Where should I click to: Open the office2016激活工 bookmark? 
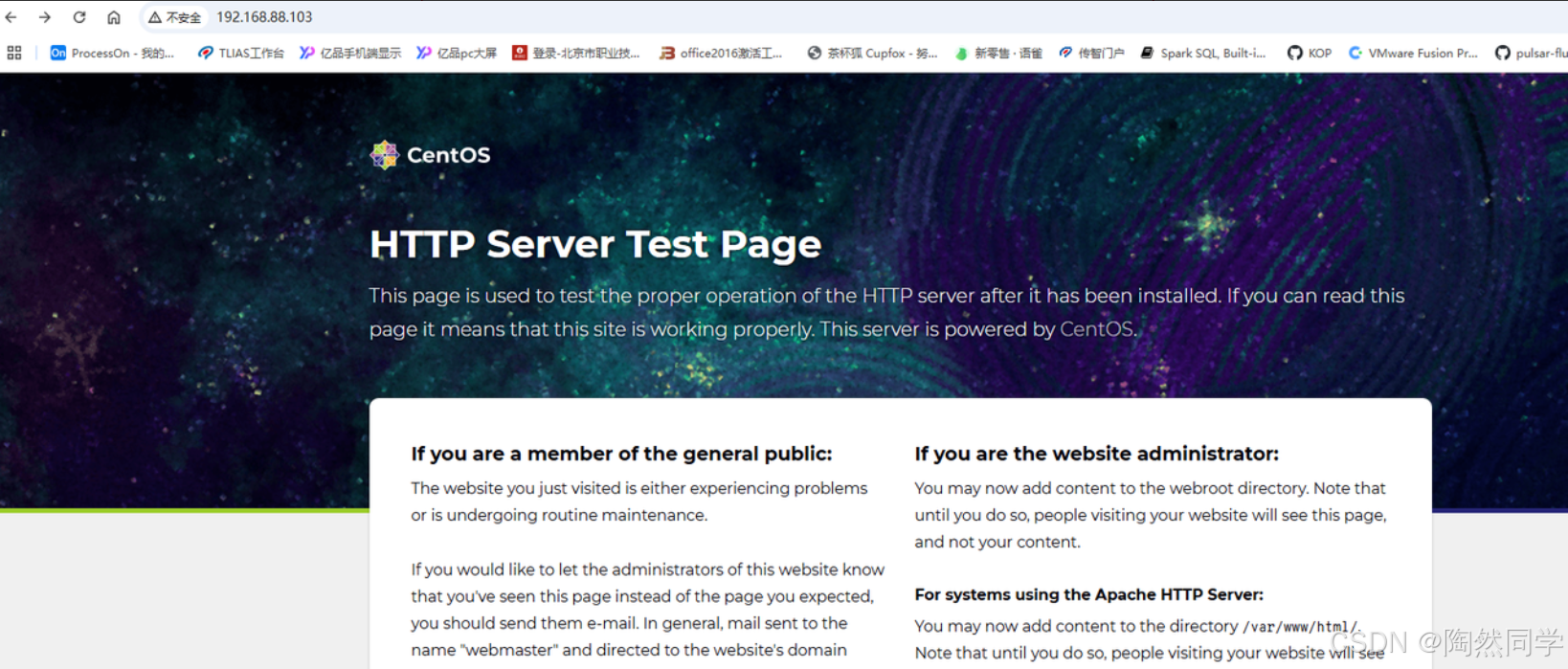(x=721, y=53)
